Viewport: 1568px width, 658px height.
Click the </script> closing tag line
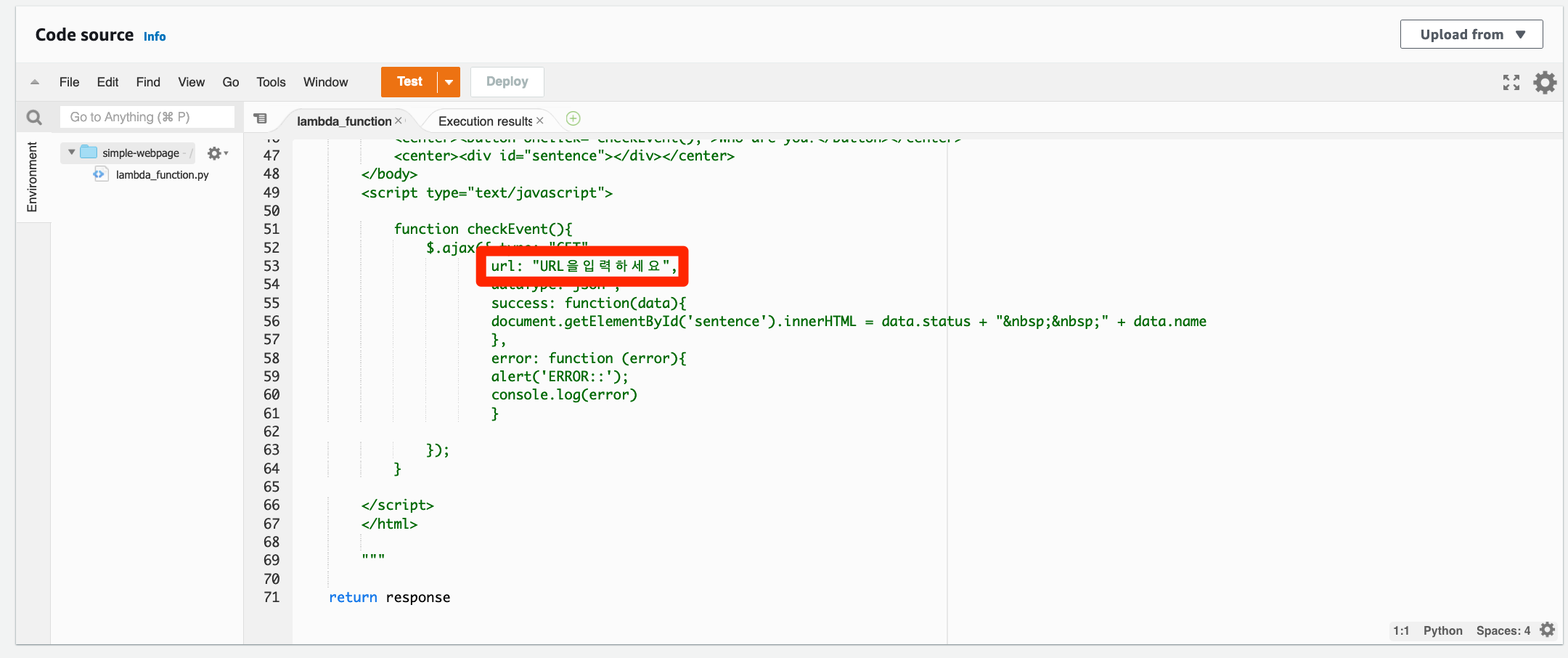point(397,505)
